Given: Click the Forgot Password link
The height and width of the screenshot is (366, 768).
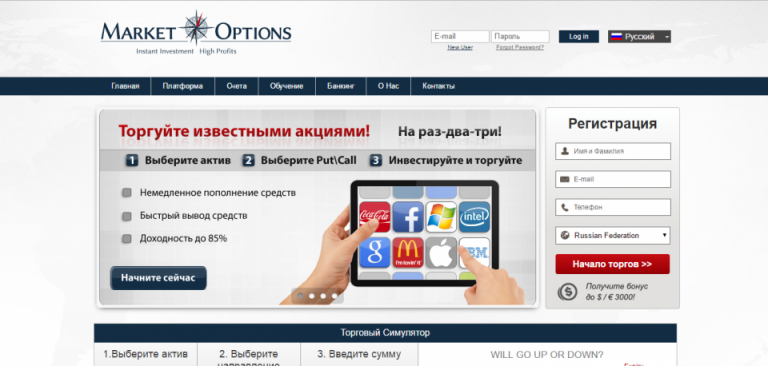Looking at the screenshot, I should click(520, 48).
